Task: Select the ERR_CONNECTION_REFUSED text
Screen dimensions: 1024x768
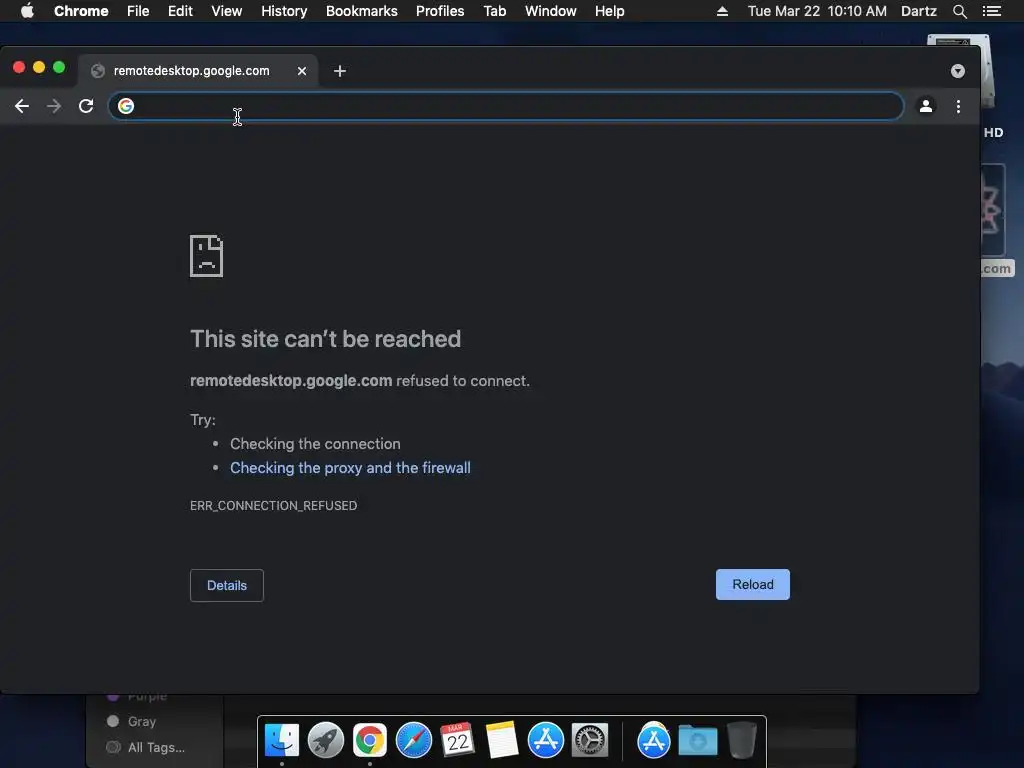Action: [274, 505]
